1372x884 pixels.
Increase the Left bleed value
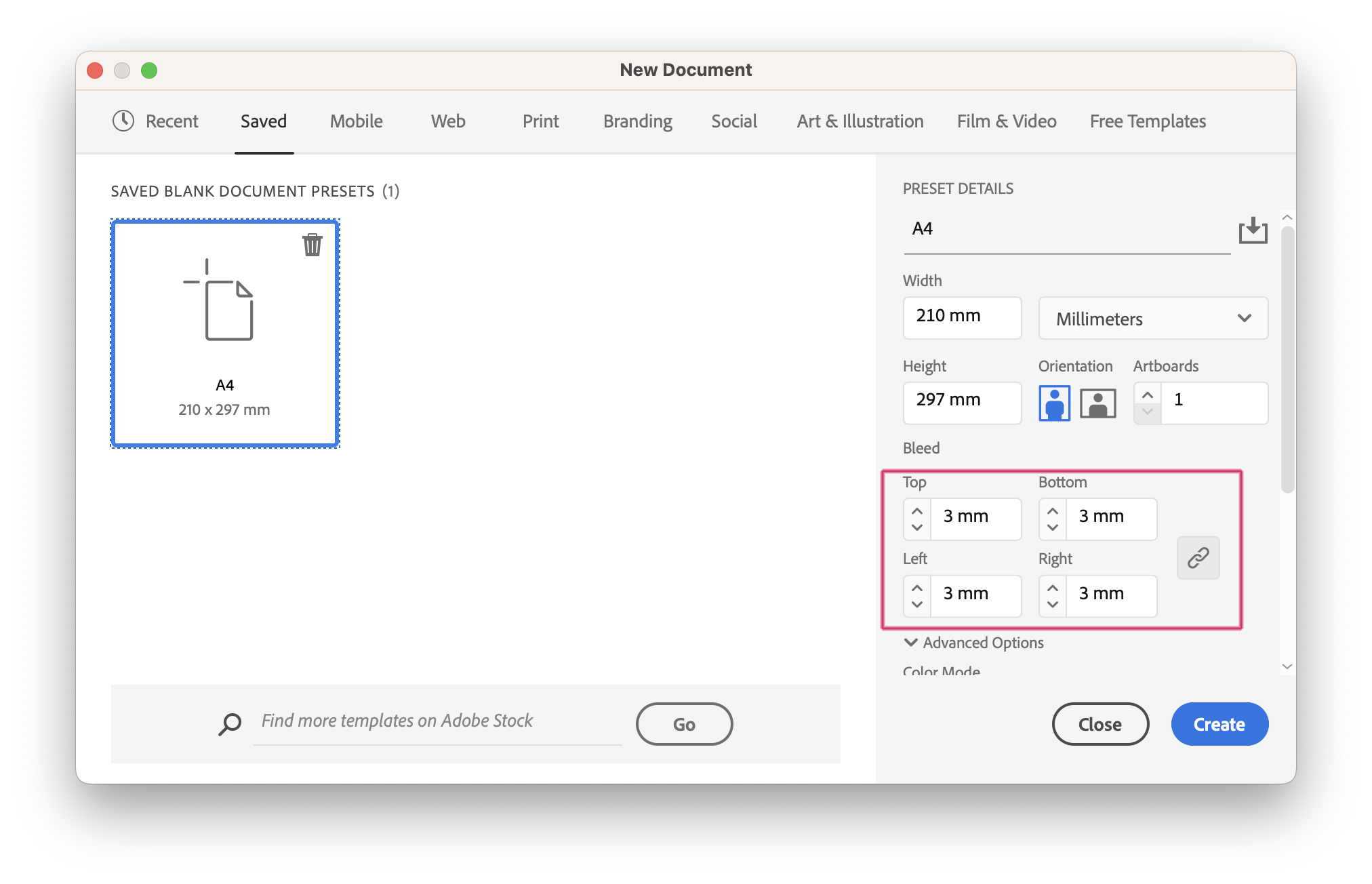(x=916, y=587)
